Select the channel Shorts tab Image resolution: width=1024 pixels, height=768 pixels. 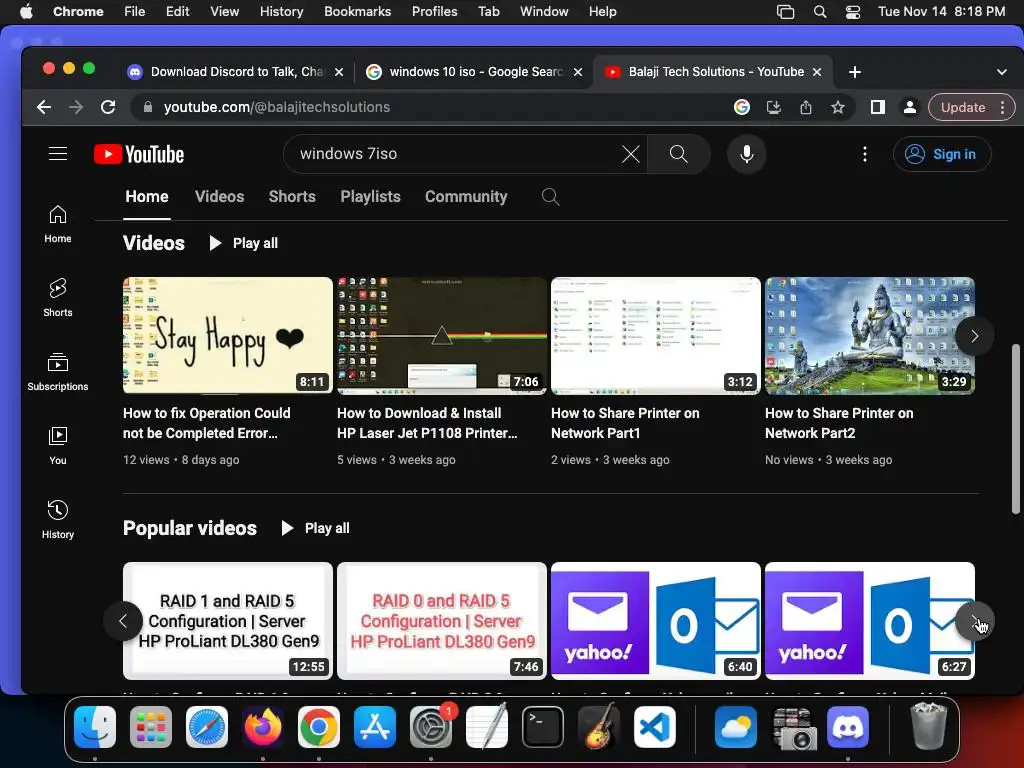tap(292, 197)
